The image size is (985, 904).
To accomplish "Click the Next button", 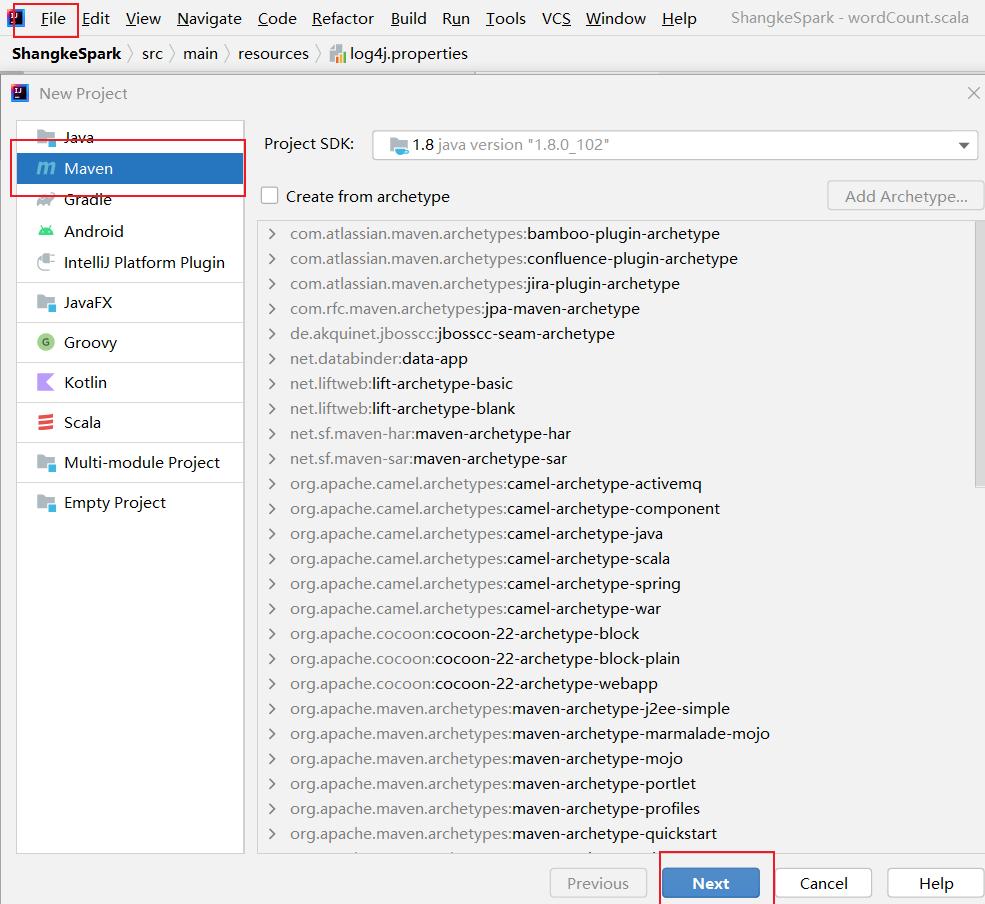I will point(711,883).
